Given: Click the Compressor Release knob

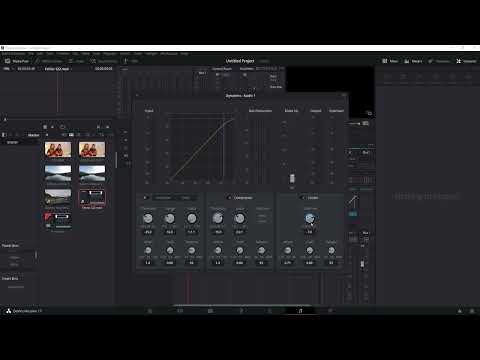Looking at the screenshot, I should click(262, 250).
